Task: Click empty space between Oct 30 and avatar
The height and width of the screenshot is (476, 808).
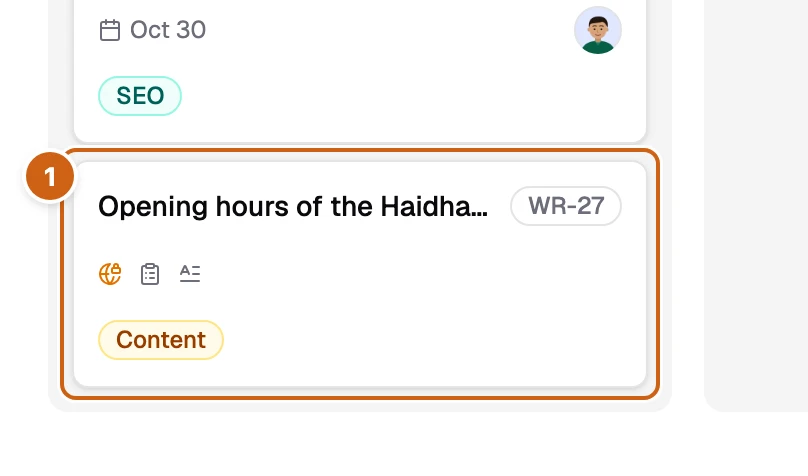Action: click(x=386, y=30)
